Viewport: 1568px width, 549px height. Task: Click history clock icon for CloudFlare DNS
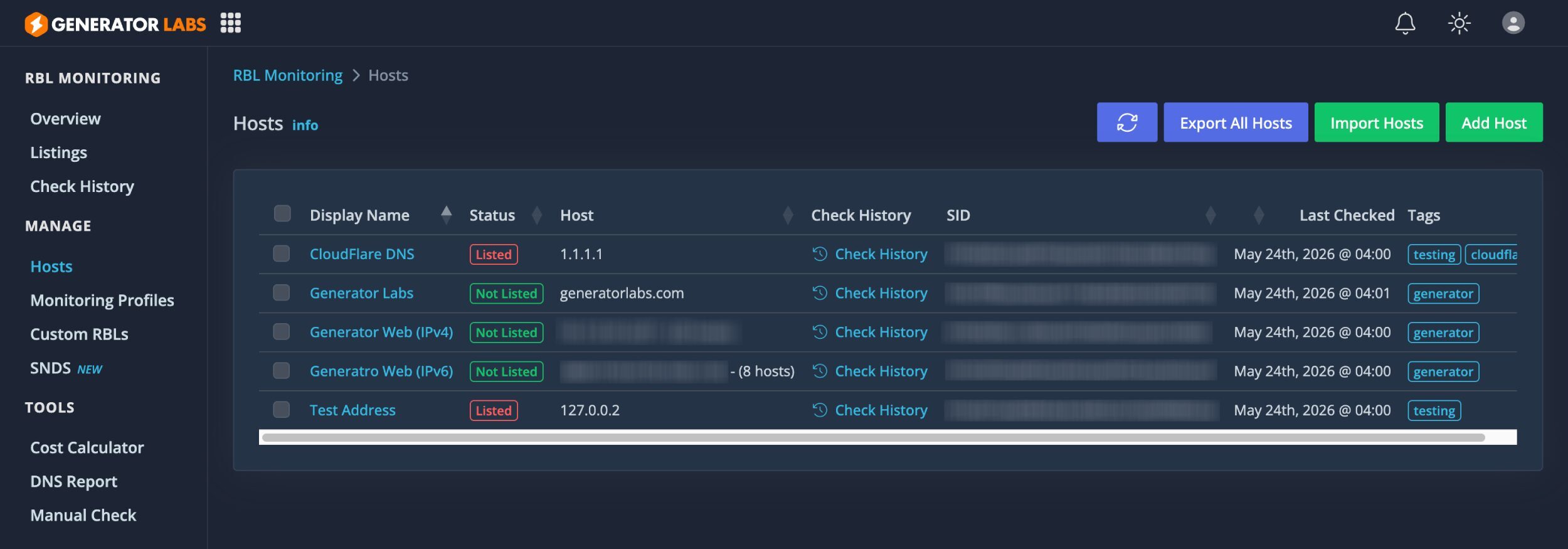820,253
